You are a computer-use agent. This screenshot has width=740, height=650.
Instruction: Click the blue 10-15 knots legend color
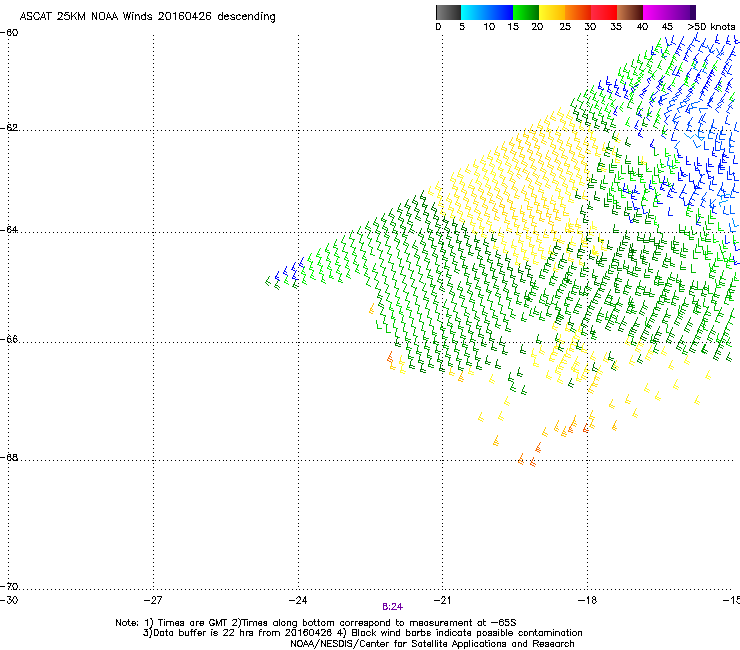click(x=500, y=12)
